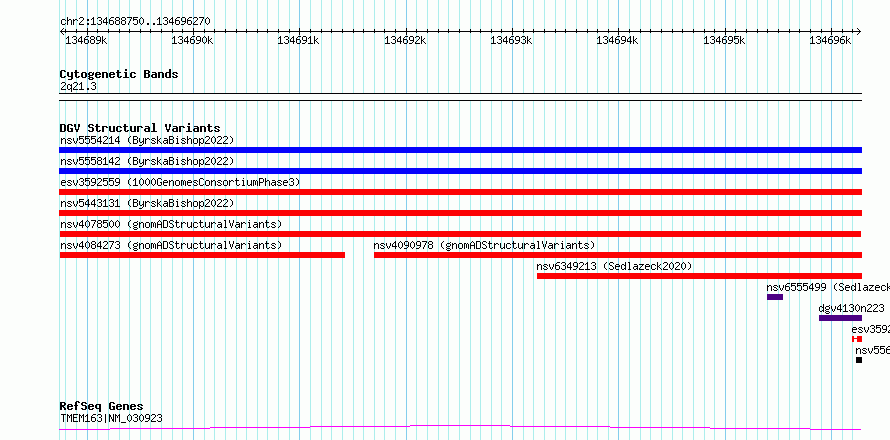890x440 pixels.
Task: Click the nsv4078500 gnomAD variant bar
Action: click(460, 234)
